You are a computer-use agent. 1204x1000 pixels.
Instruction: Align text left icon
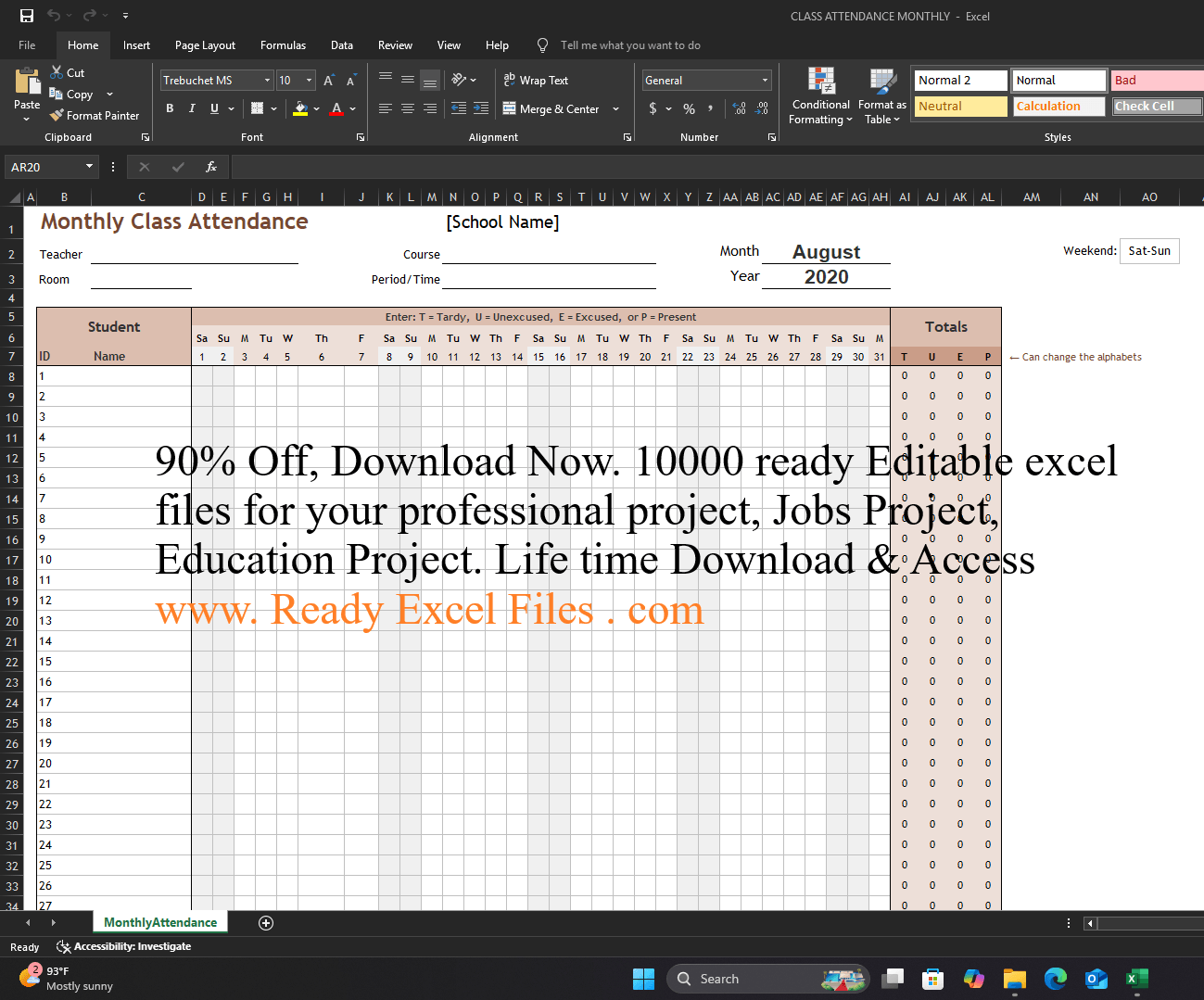point(386,108)
